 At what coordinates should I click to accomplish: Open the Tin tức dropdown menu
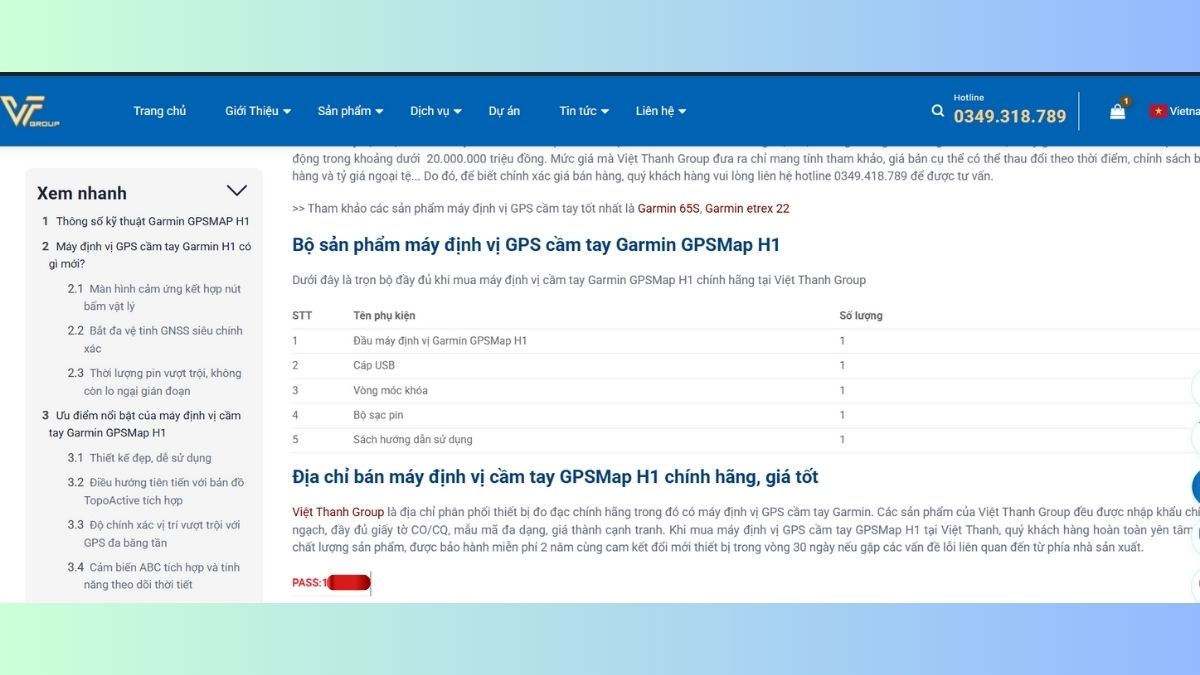coord(584,111)
